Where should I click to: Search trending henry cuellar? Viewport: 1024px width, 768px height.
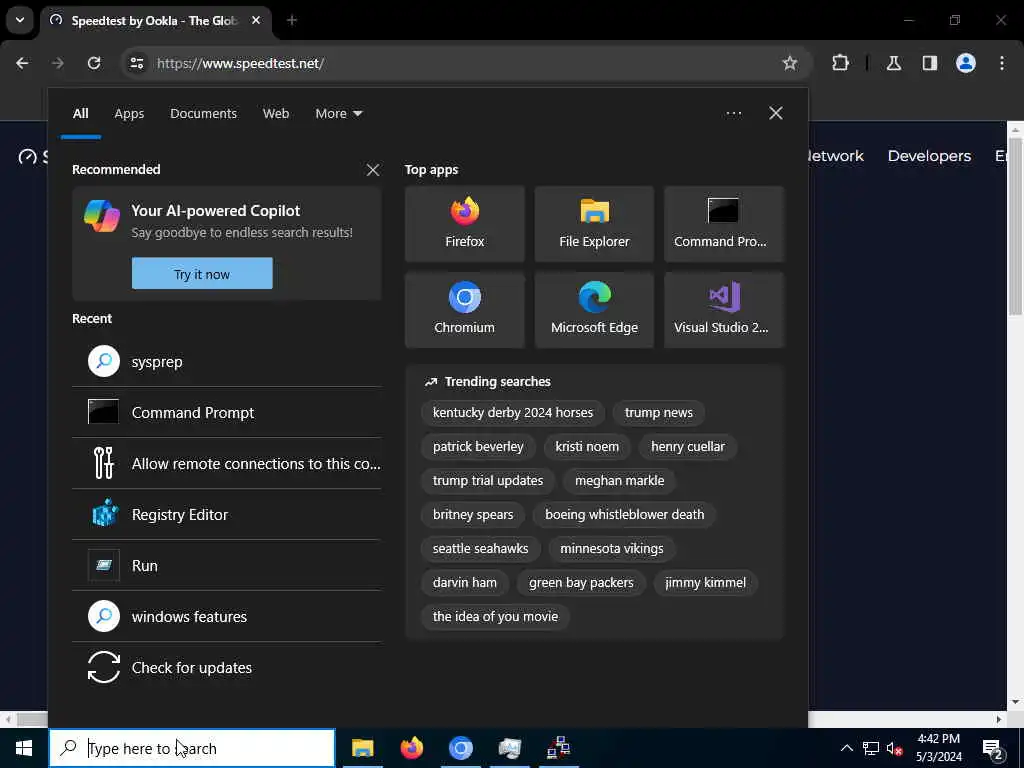[688, 447]
